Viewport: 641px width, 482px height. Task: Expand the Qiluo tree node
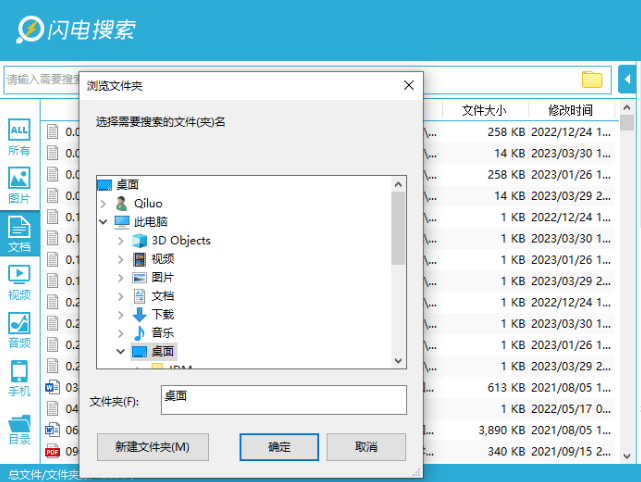click(x=103, y=203)
